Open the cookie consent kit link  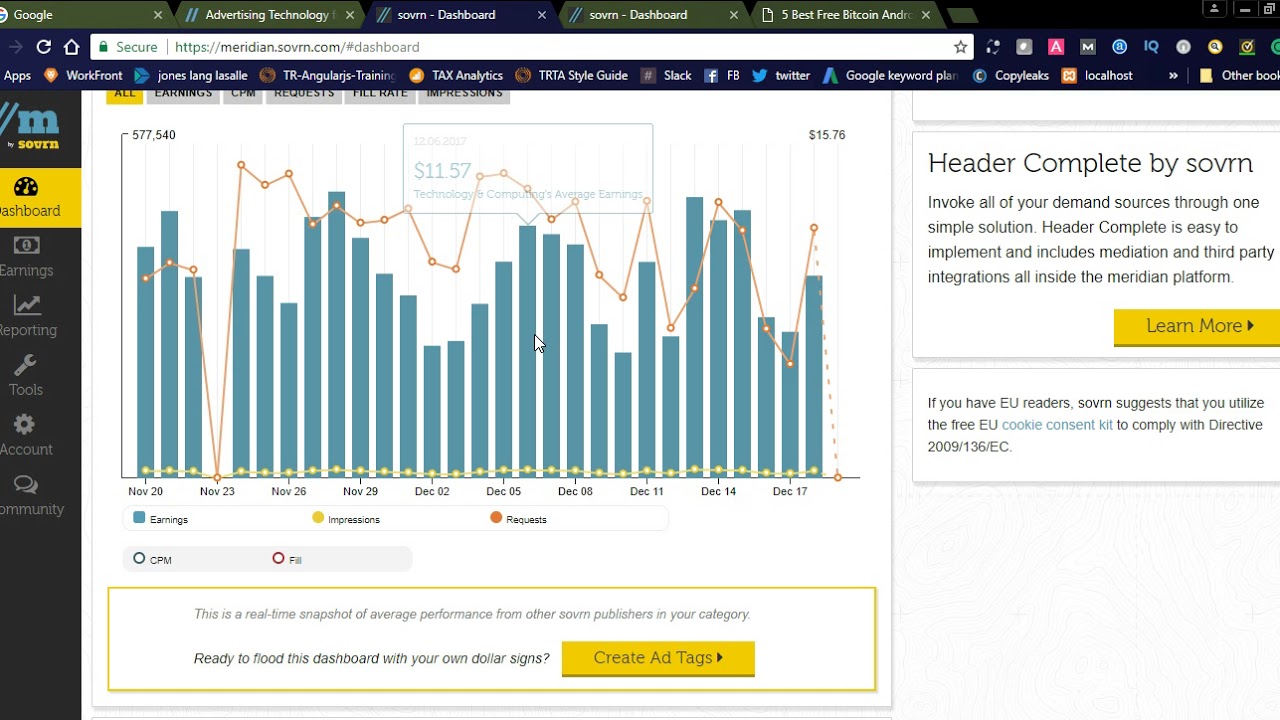point(1056,425)
